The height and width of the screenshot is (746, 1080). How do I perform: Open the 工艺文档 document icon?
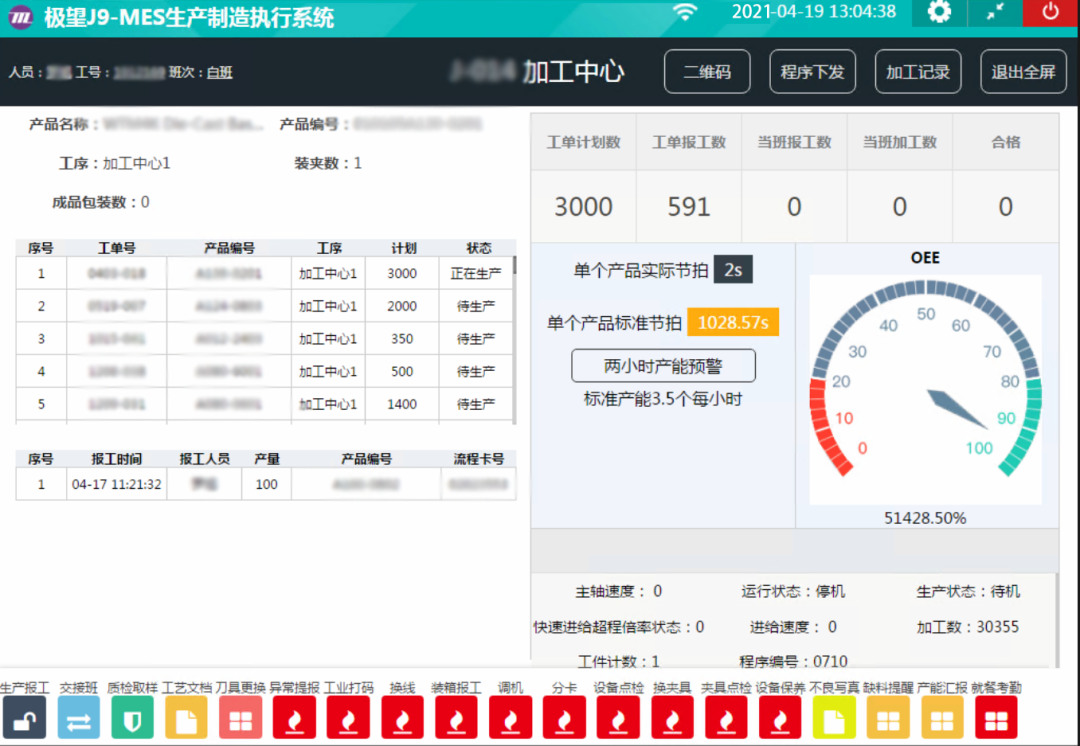(186, 718)
